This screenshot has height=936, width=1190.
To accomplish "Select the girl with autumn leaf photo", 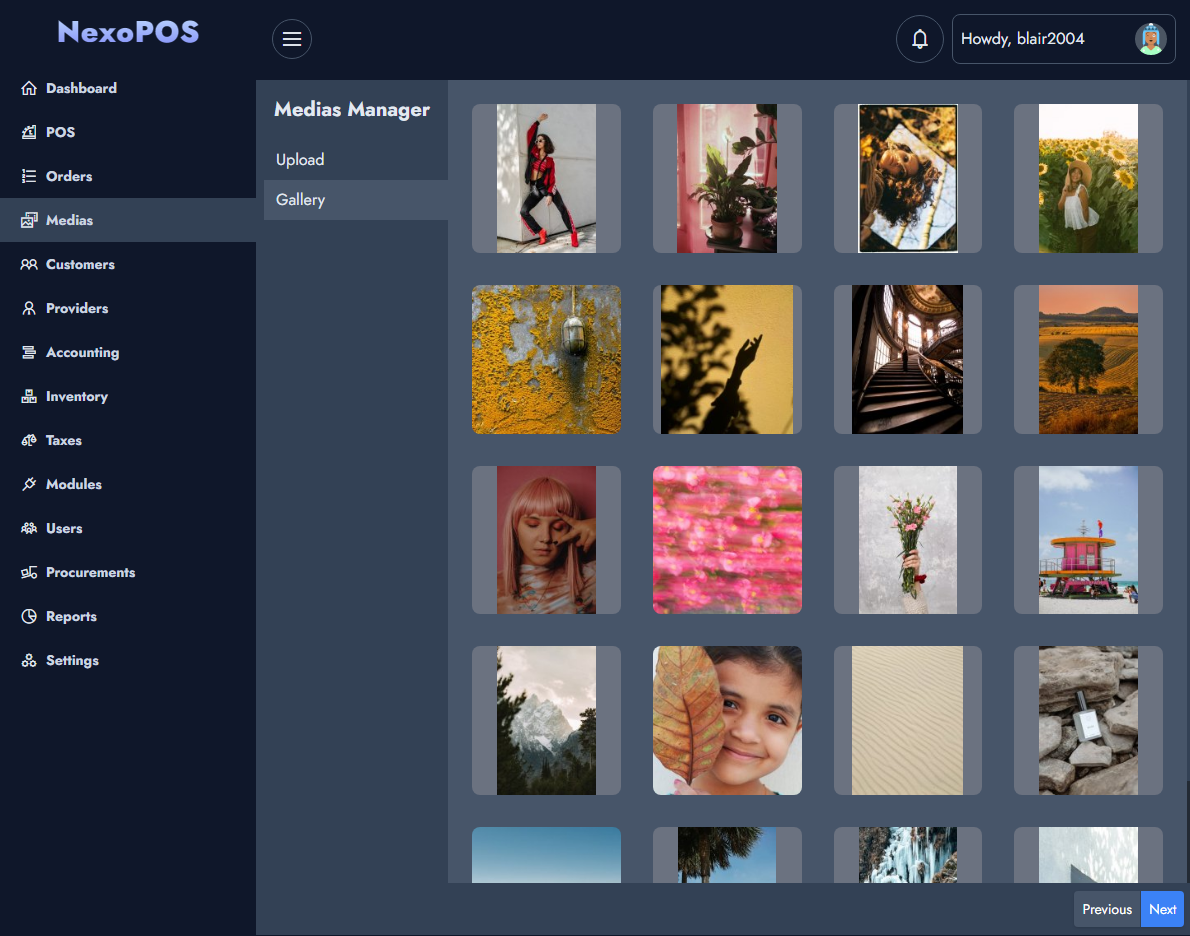I will tap(727, 720).
